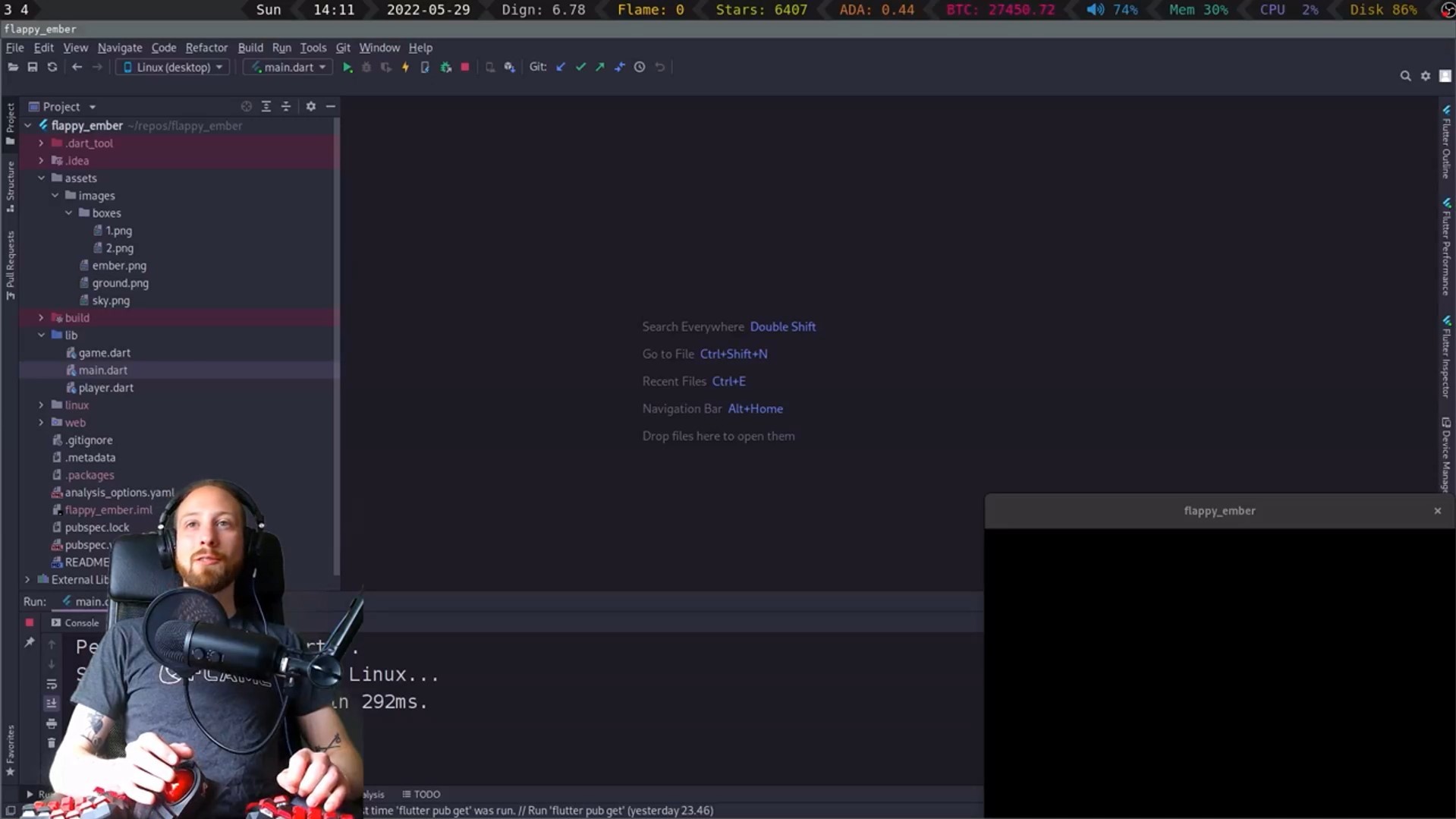Open the Git menu
This screenshot has height=819, width=1456.
point(343,48)
